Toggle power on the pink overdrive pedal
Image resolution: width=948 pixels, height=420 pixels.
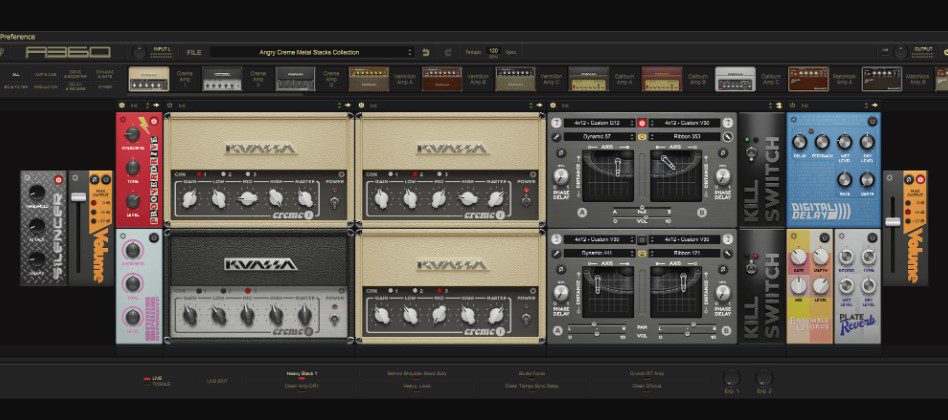[x=154, y=238]
